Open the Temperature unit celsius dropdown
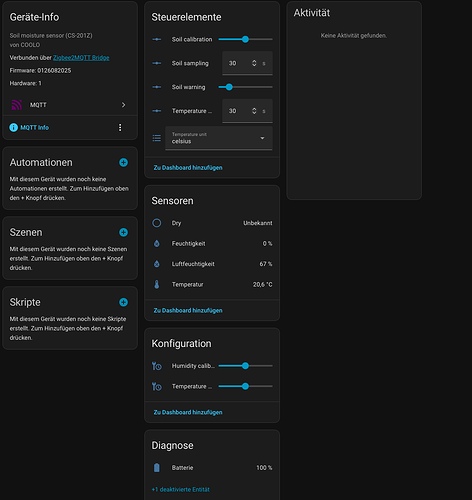This screenshot has width=472, height=500. tap(219, 138)
